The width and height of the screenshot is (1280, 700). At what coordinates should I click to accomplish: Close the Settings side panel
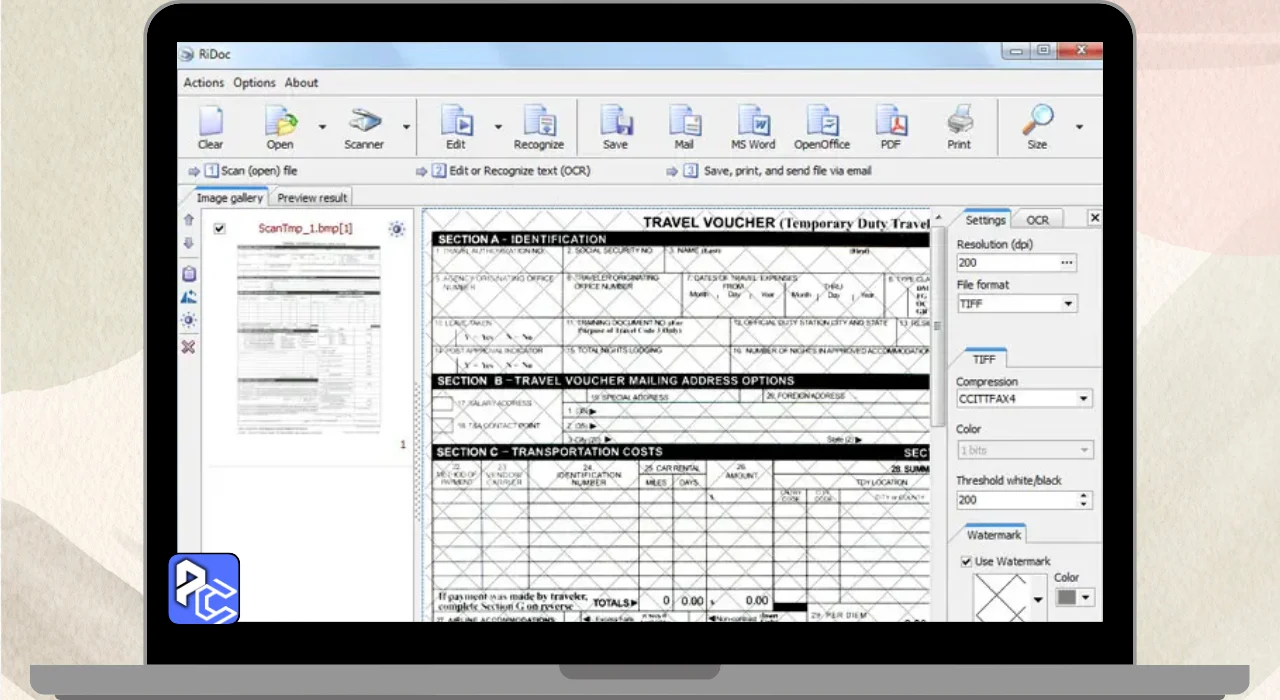coord(1094,218)
